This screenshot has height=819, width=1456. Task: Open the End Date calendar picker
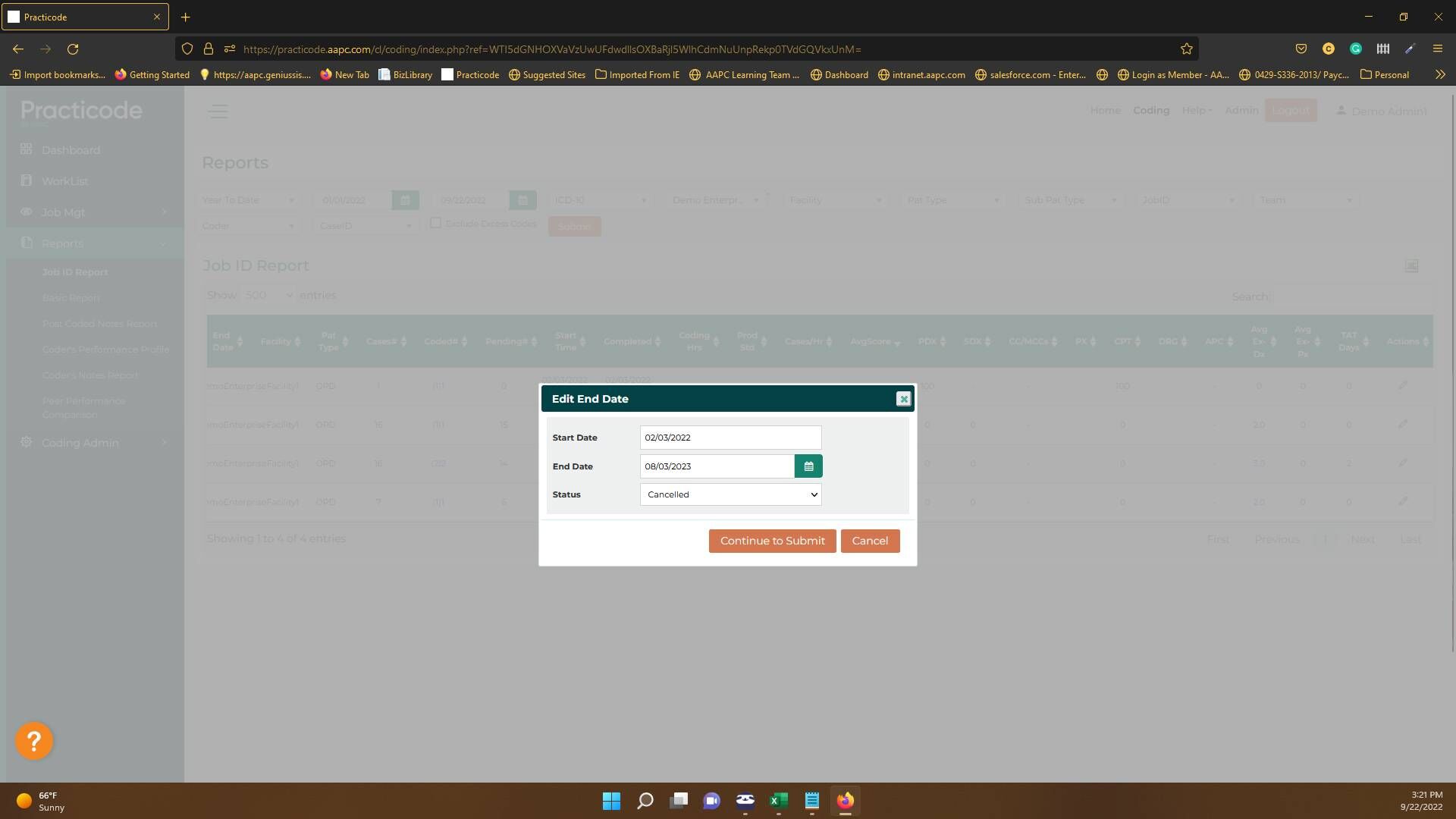pos(808,466)
